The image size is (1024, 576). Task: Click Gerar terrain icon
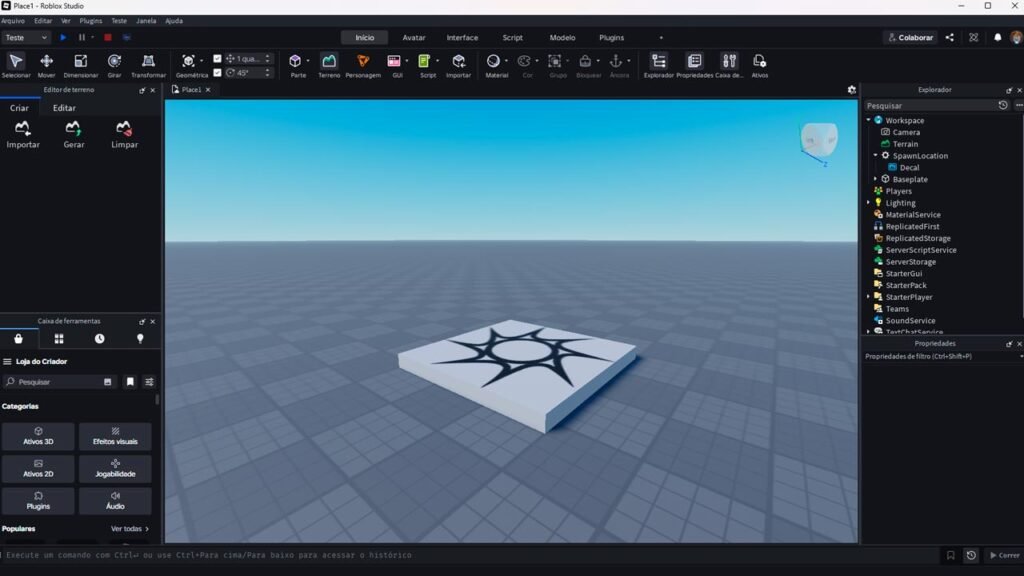tap(73, 135)
